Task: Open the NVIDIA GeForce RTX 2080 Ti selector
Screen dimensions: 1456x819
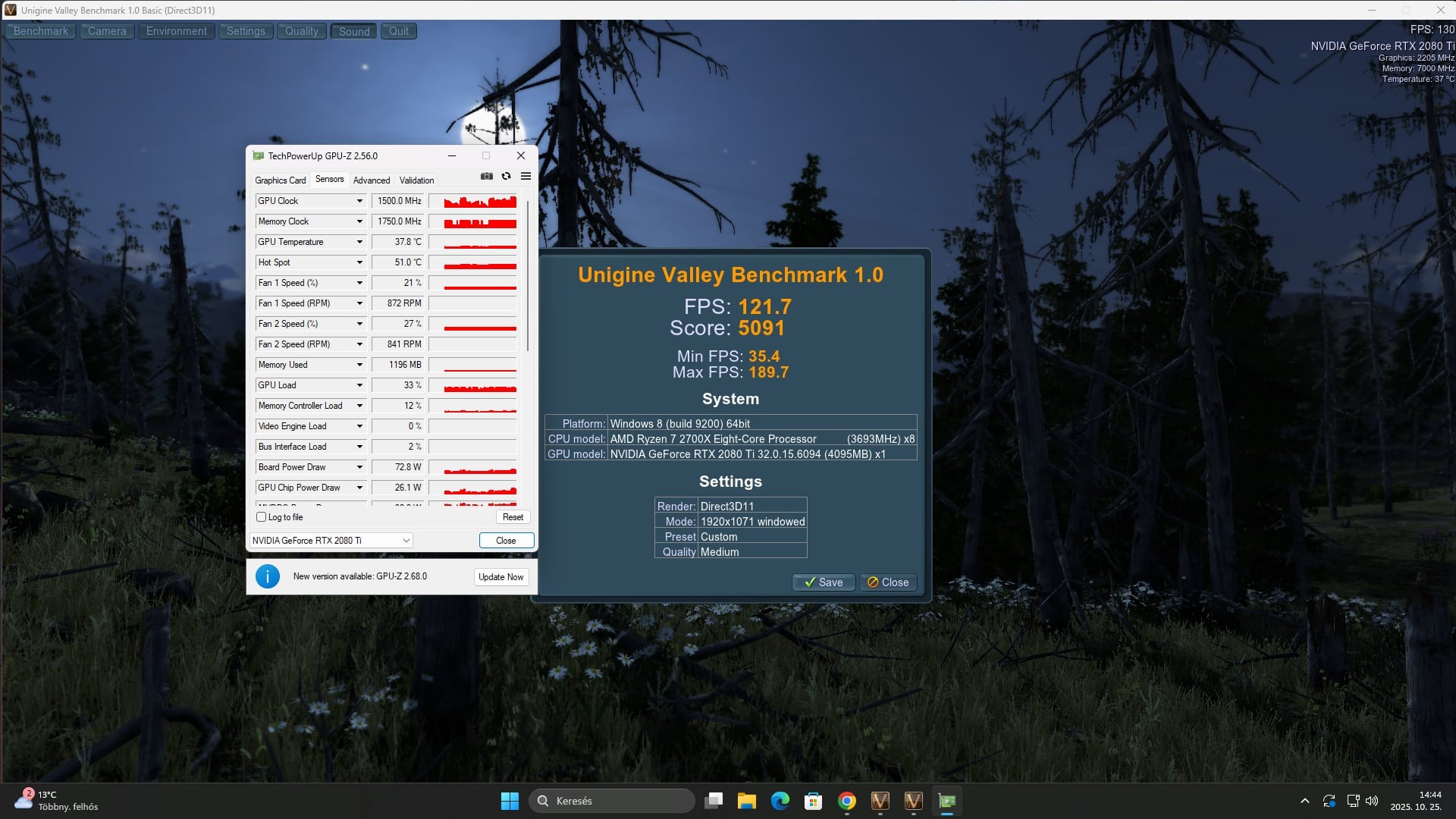Action: click(331, 541)
